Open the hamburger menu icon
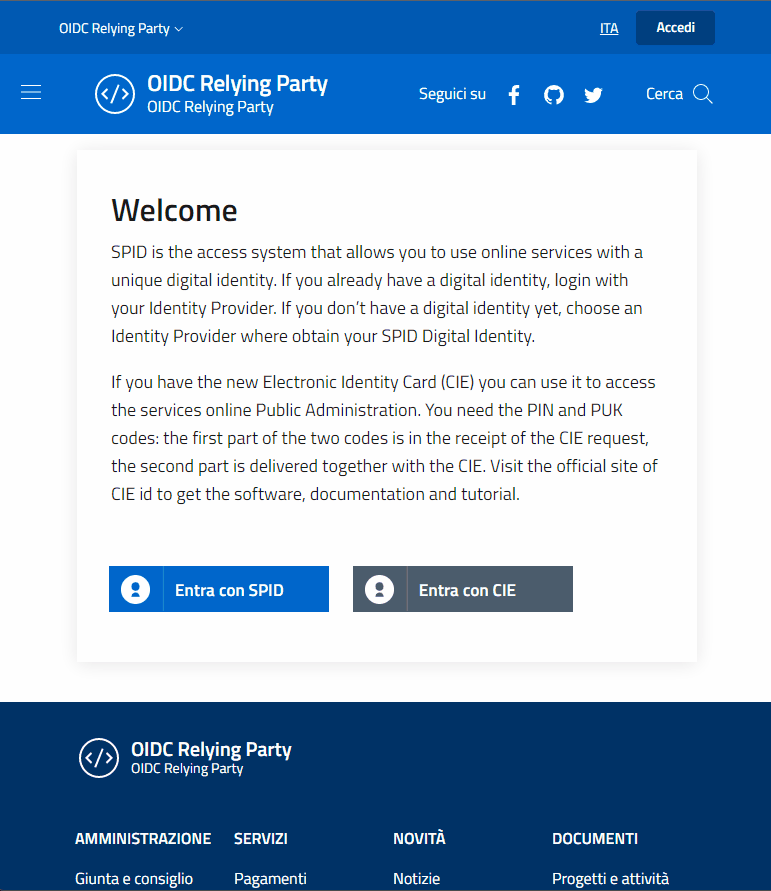 (x=31, y=92)
